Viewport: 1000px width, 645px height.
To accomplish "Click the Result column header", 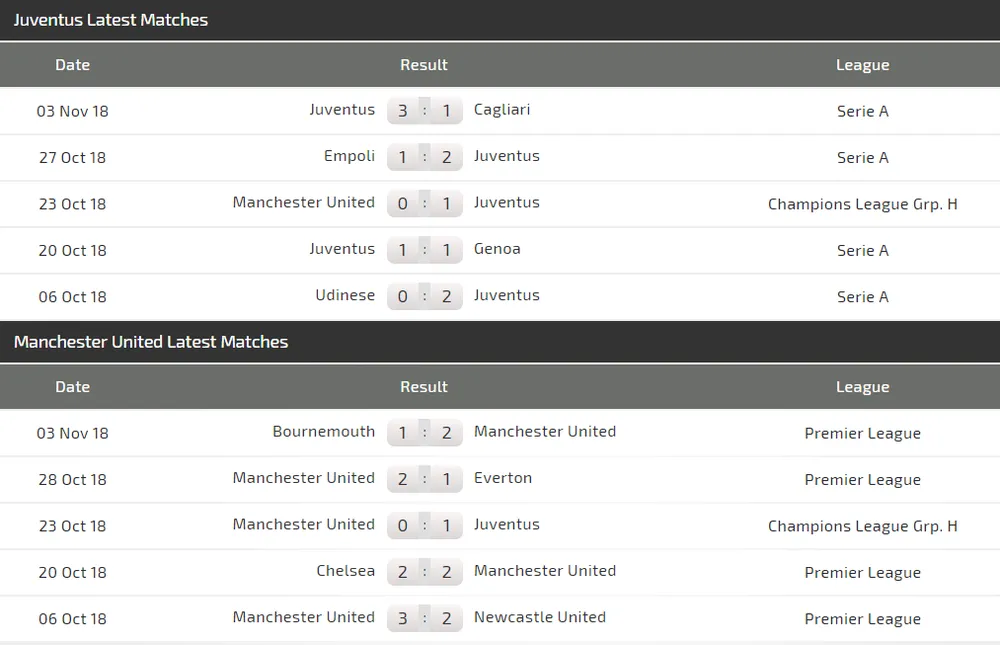I will coord(424,65).
